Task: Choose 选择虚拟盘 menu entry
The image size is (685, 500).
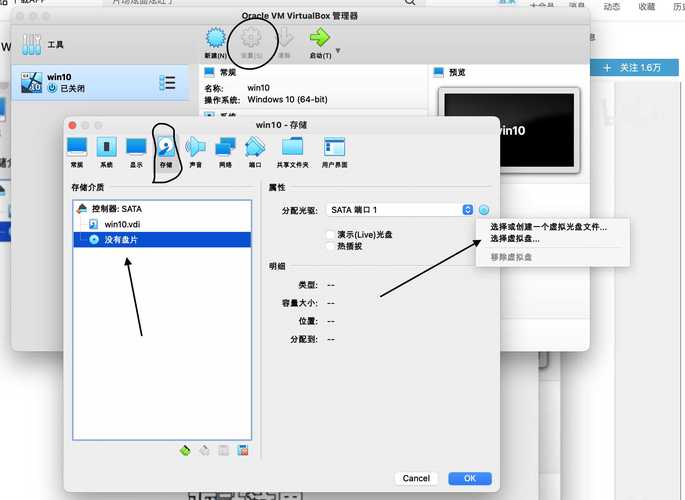Action: (x=514, y=238)
